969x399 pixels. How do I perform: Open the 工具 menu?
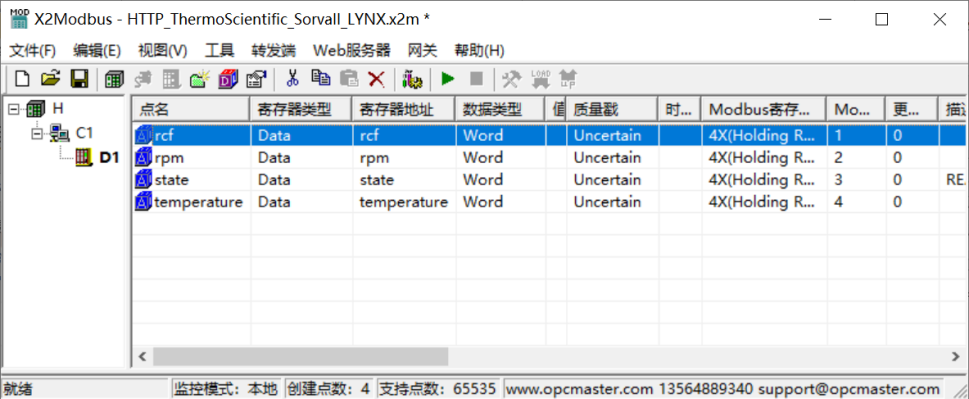[220, 51]
